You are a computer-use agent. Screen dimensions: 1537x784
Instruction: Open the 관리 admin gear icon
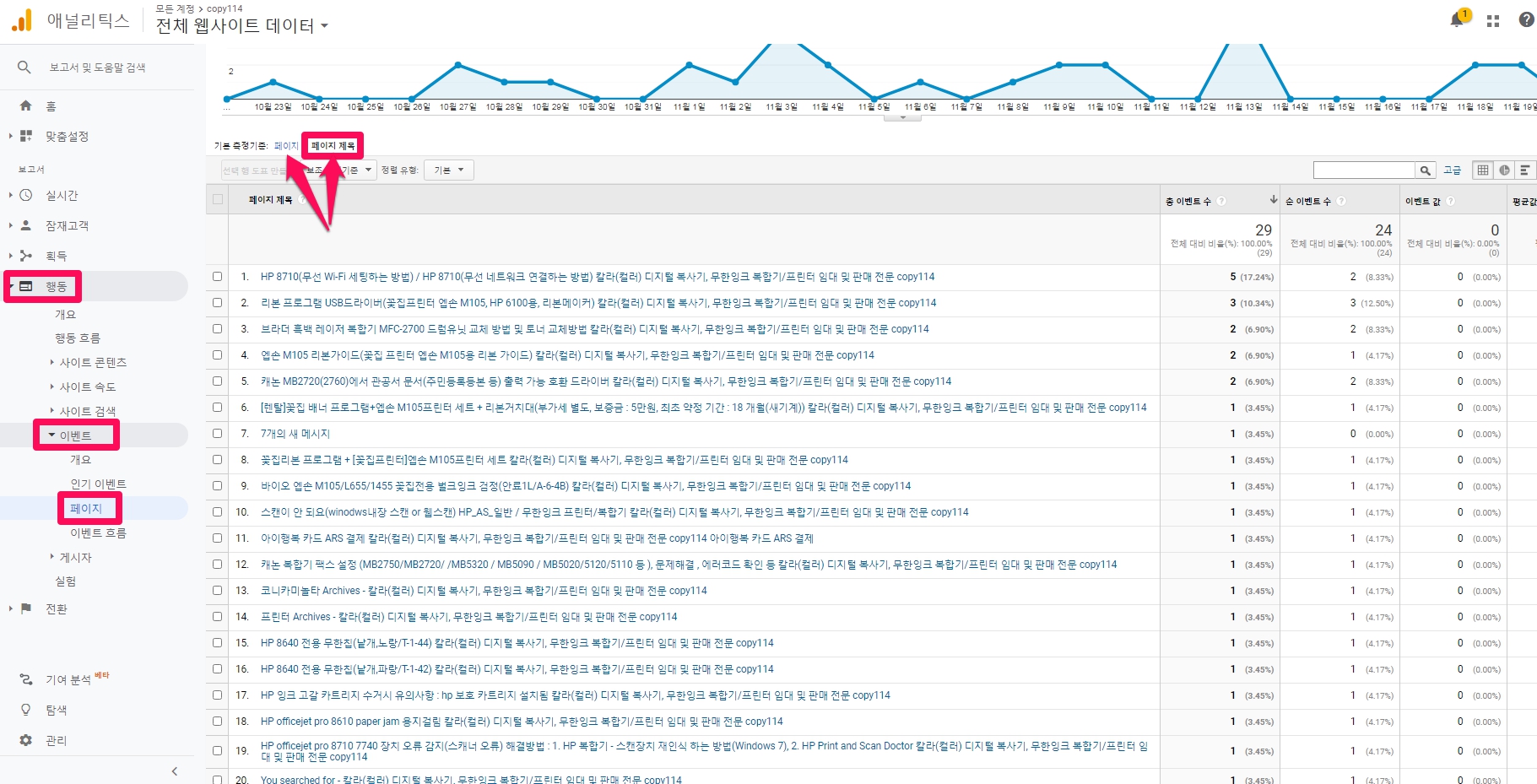(x=26, y=740)
